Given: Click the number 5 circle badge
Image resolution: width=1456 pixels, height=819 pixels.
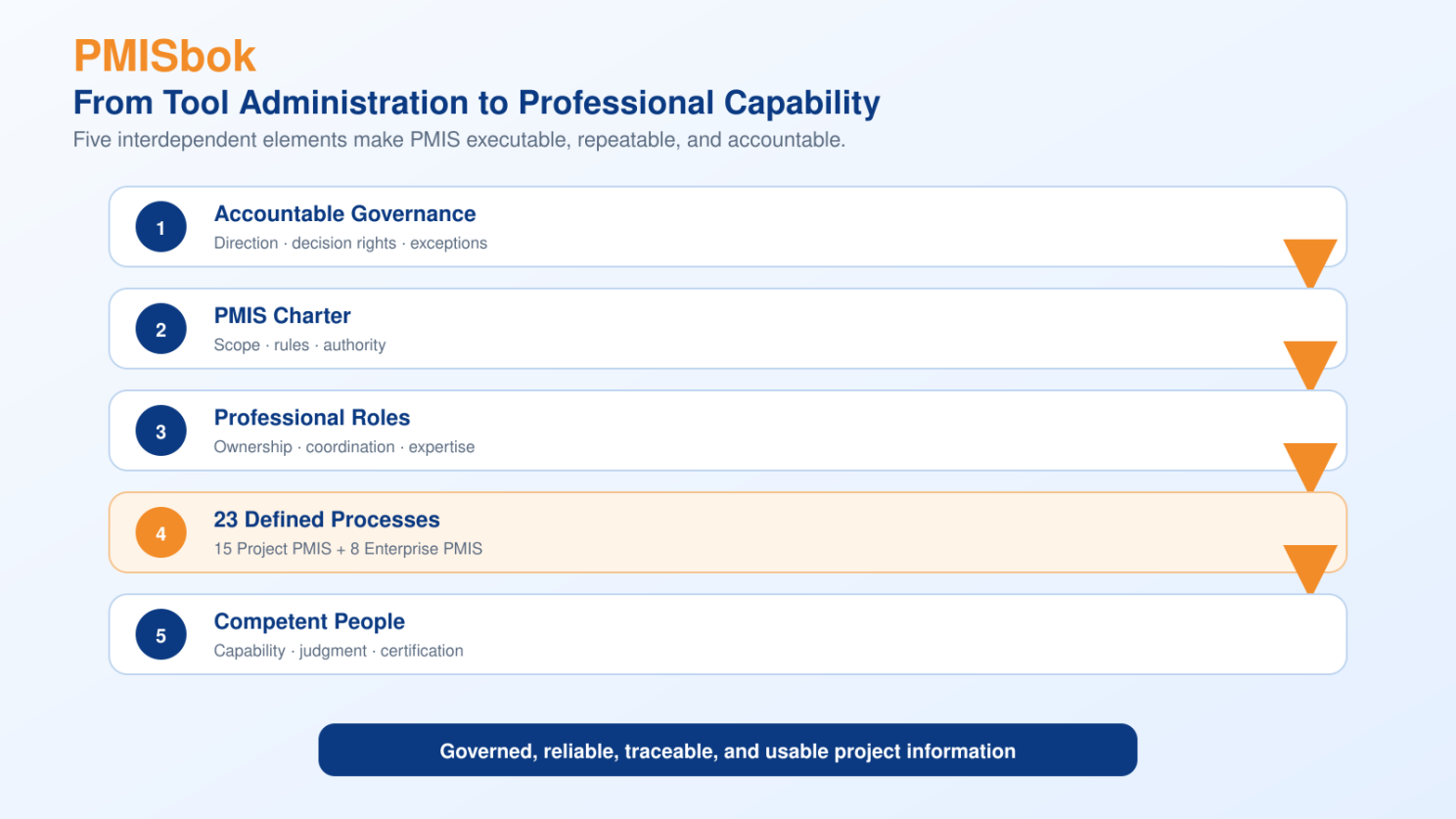Looking at the screenshot, I should point(160,634).
